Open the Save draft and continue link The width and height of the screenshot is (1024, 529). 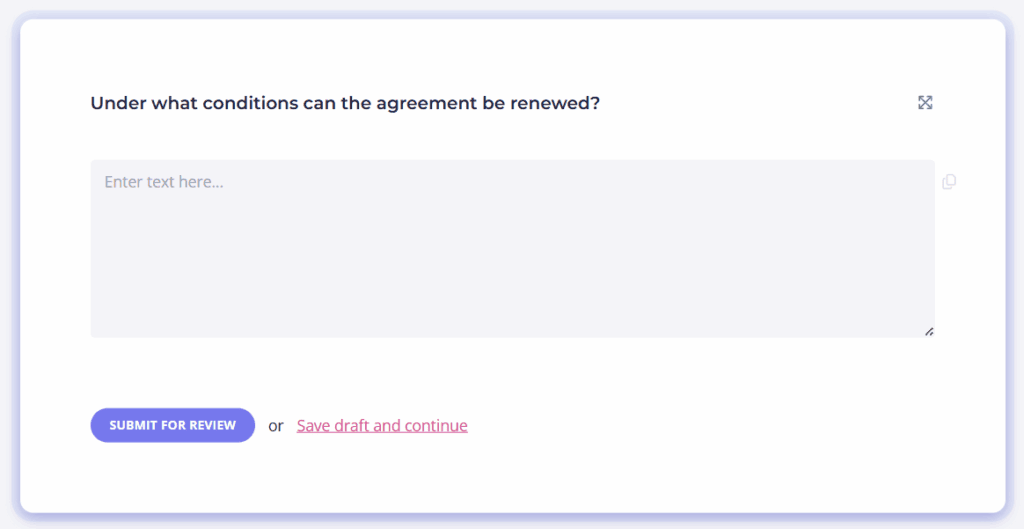click(x=382, y=425)
